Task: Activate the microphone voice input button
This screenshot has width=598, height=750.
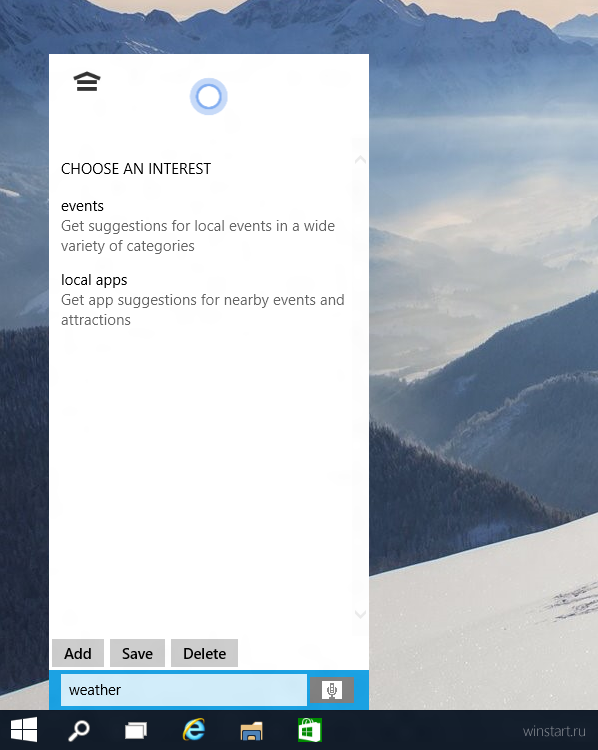Action: (x=332, y=690)
